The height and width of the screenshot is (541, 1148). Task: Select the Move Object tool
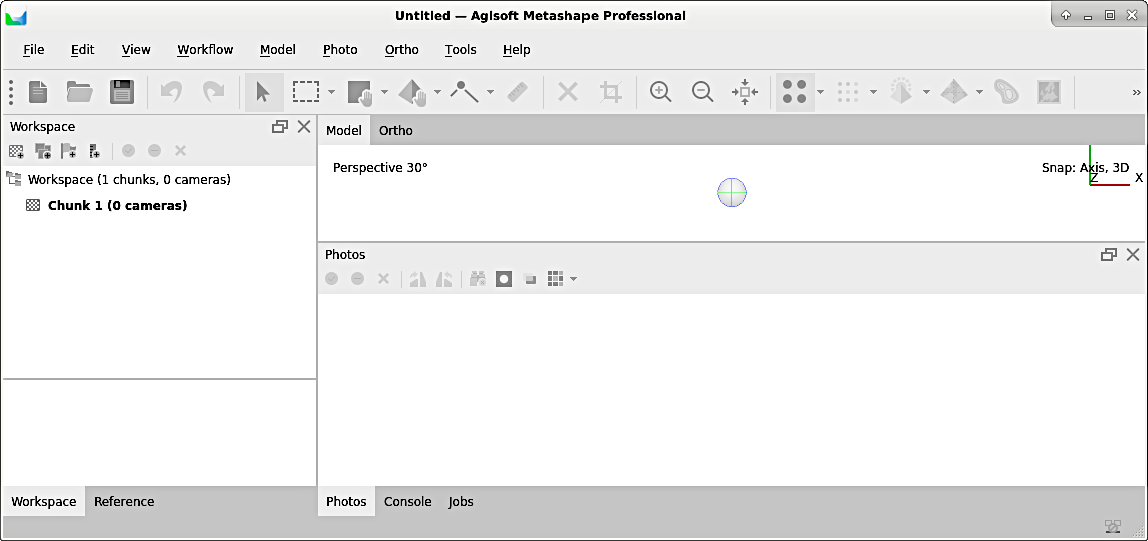coord(413,92)
